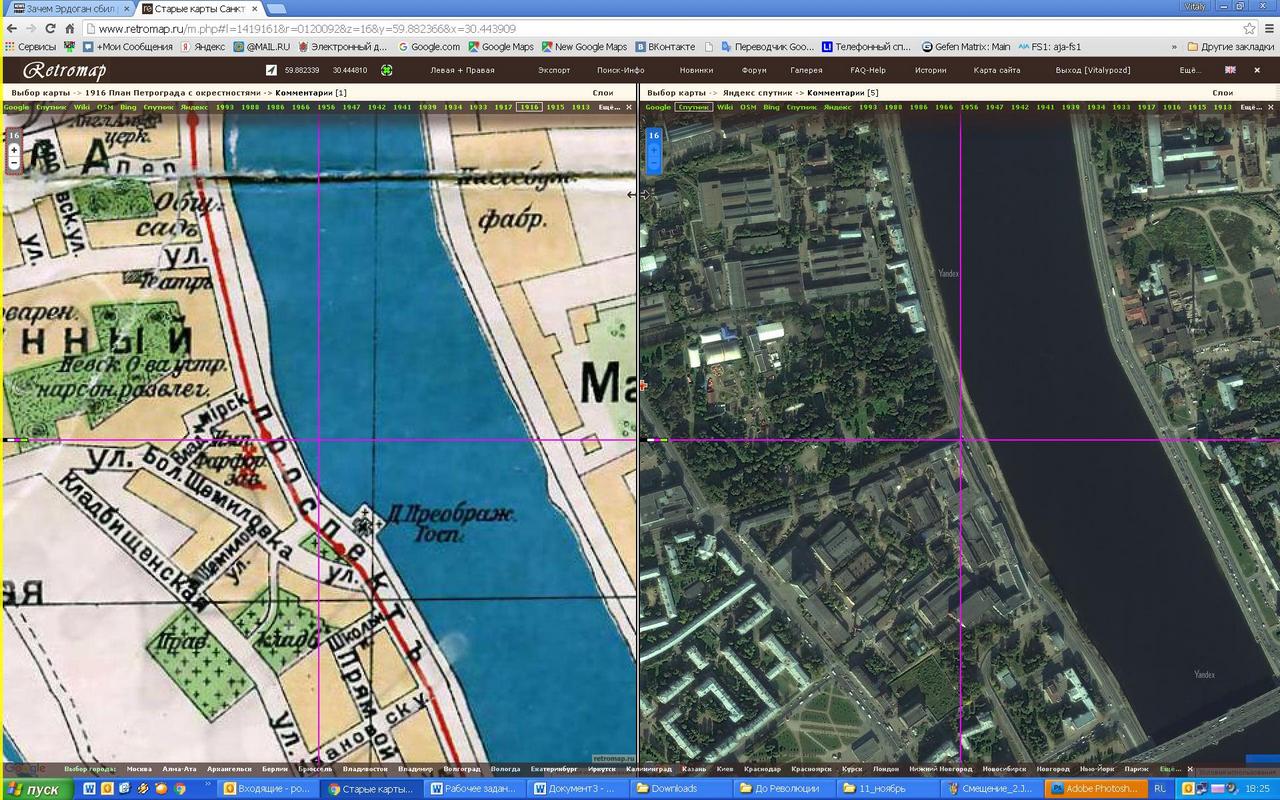Click the GPS location arrow icon
Screen dimensions: 1280x800
pos(272,70)
